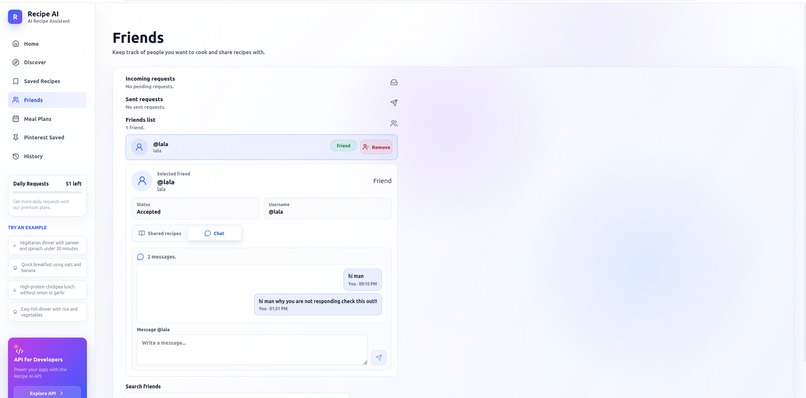The height and width of the screenshot is (398, 806).
Task: Try the vegetarian paneer dinner example
Action: (47, 246)
